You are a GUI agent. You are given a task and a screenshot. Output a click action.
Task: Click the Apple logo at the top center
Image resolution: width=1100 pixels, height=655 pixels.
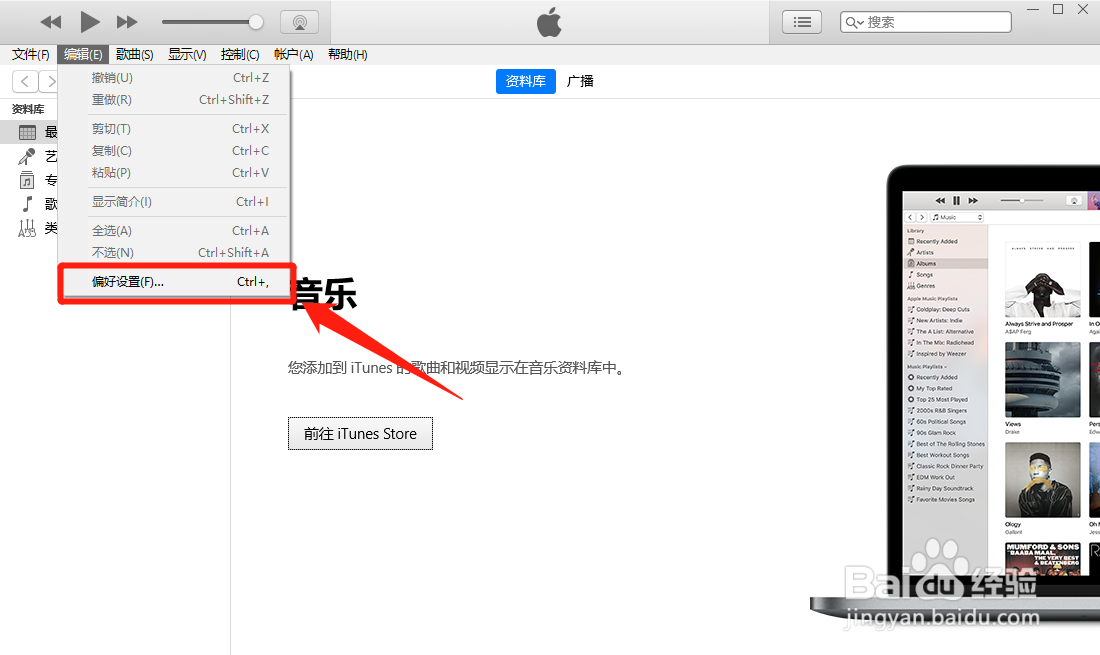pos(549,21)
